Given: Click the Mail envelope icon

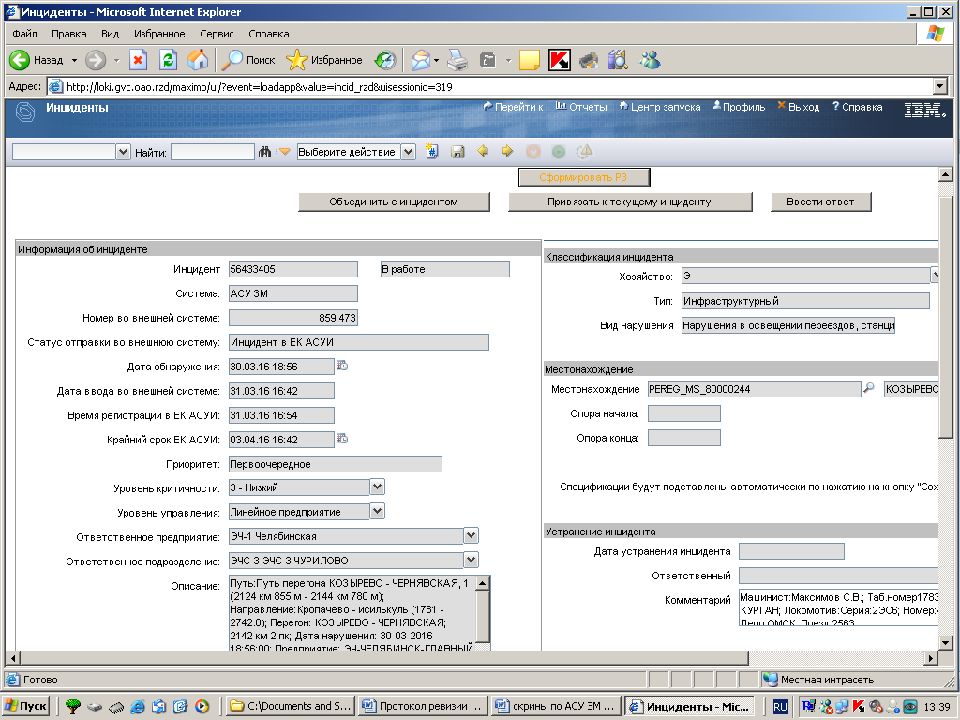Looking at the screenshot, I should (421, 60).
